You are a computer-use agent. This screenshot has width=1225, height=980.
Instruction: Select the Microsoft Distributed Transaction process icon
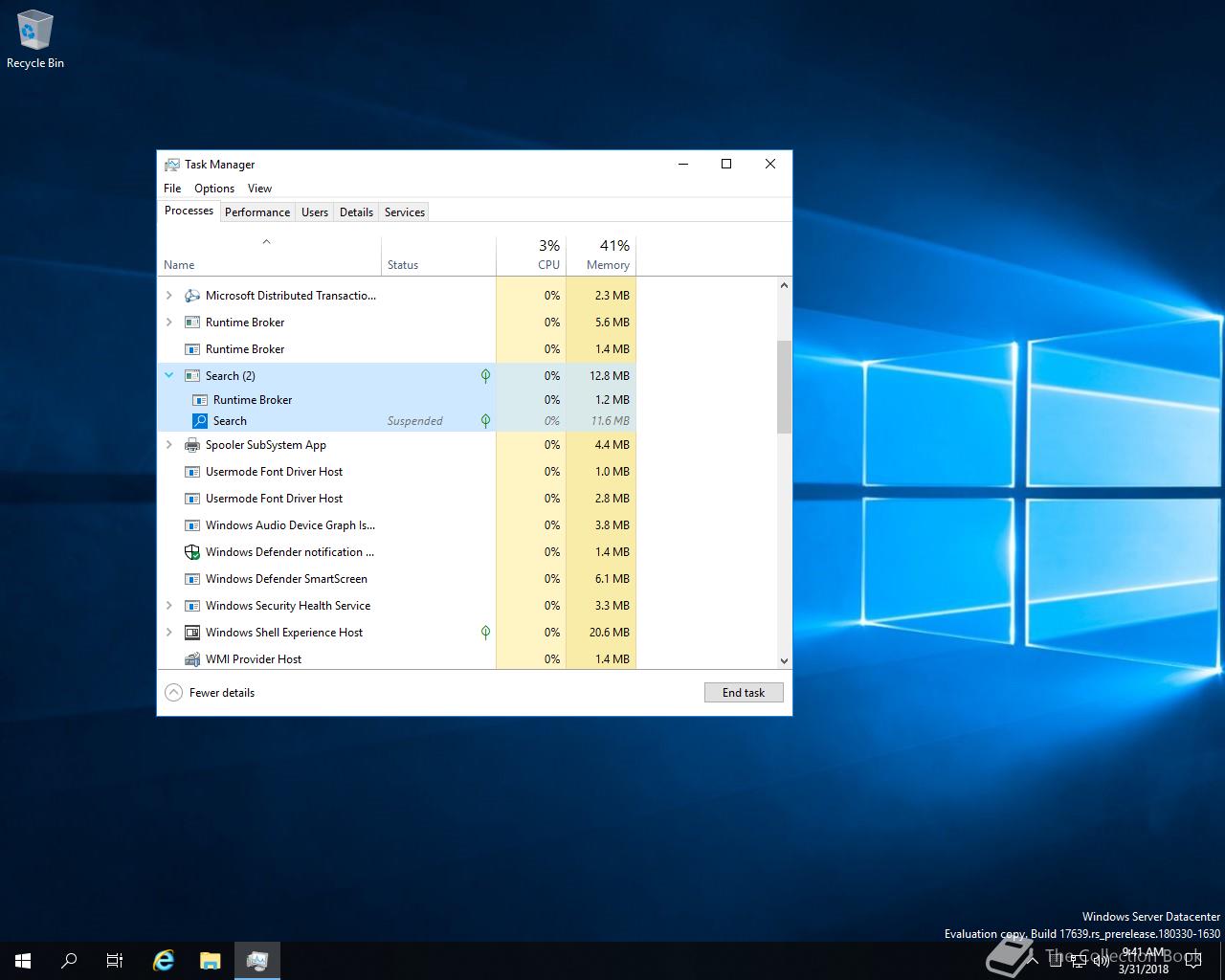(x=191, y=296)
